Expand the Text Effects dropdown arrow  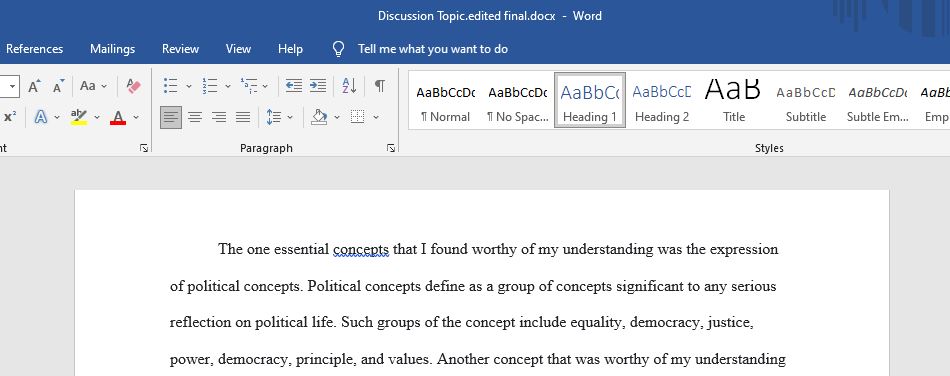(56, 117)
